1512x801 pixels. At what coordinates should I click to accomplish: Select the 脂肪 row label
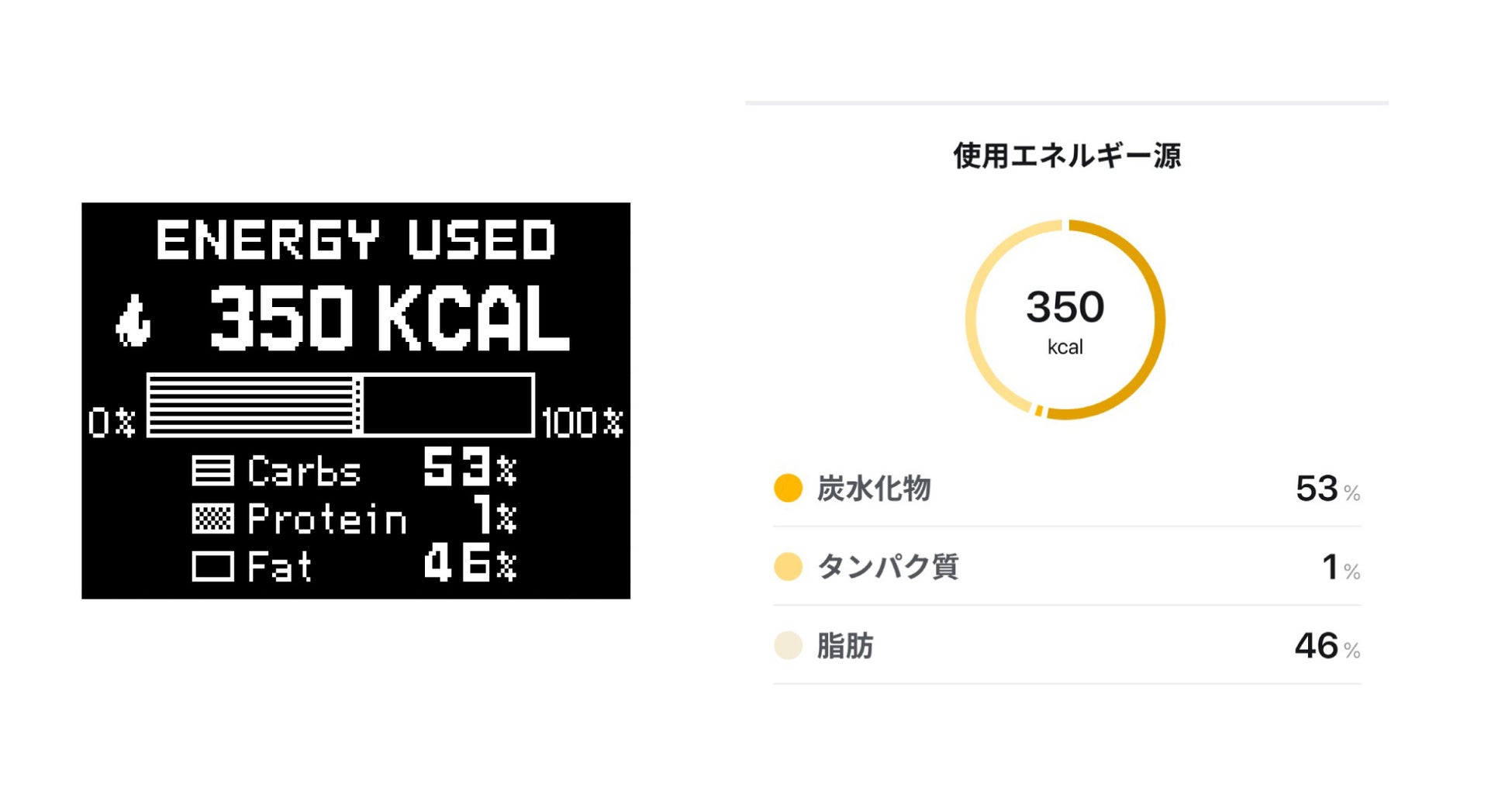click(x=845, y=646)
